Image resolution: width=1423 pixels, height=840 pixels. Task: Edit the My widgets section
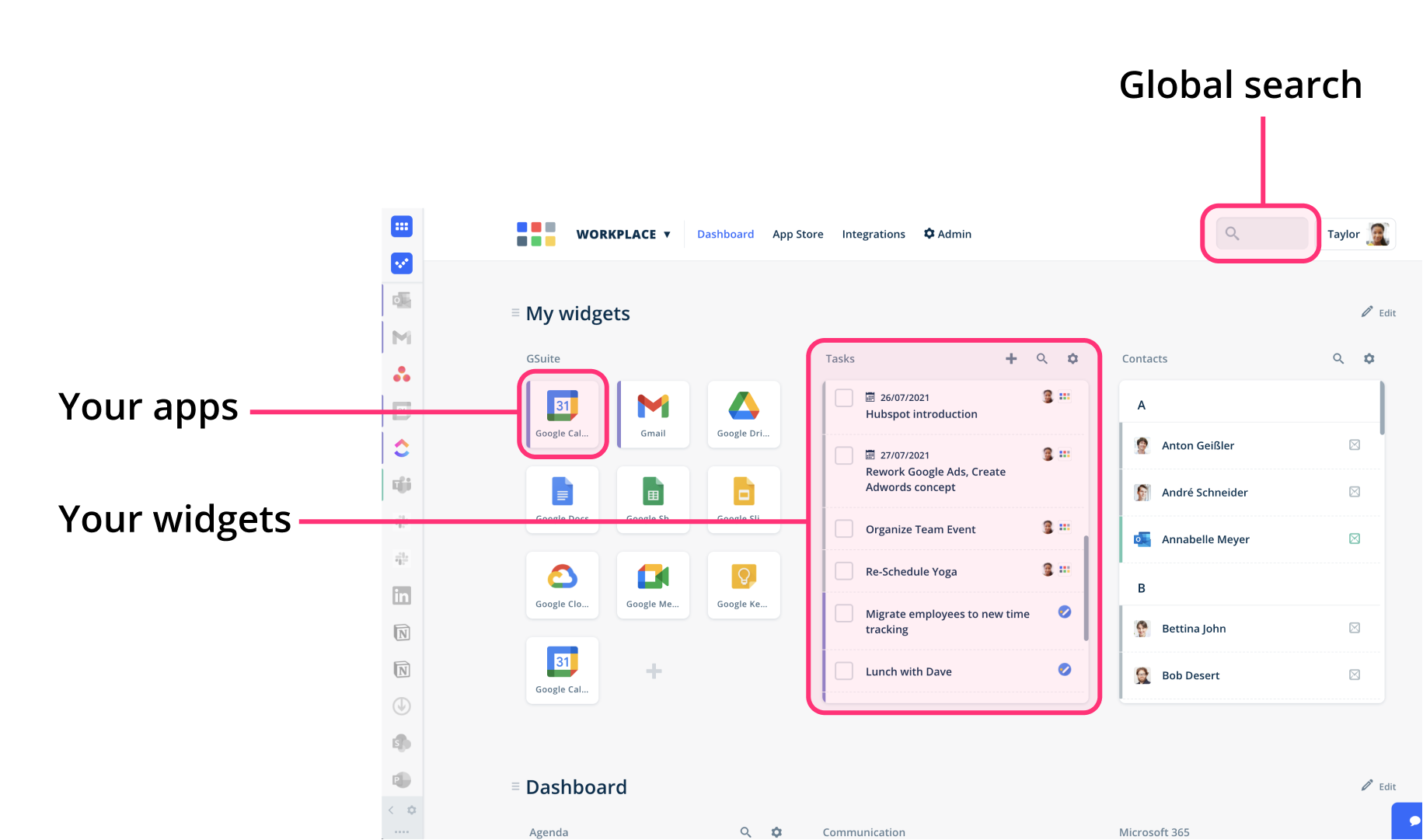pyautogui.click(x=1379, y=312)
